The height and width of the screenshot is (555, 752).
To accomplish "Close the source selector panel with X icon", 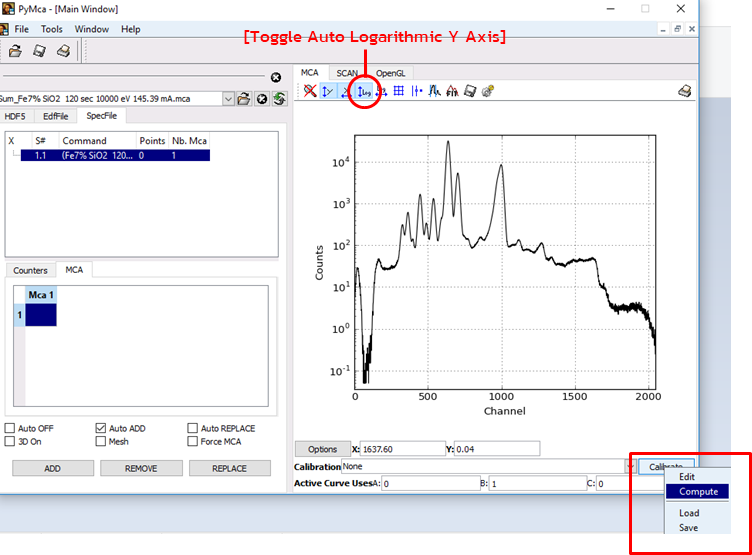I will click(276, 77).
